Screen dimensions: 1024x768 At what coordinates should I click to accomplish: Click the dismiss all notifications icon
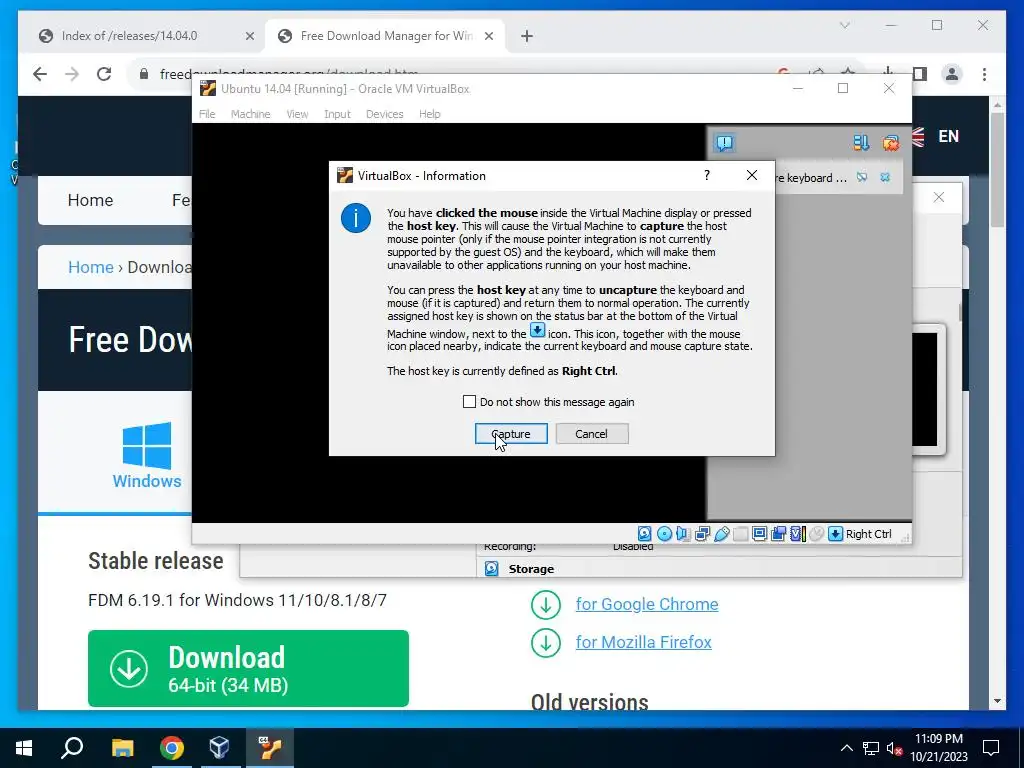tap(890, 142)
